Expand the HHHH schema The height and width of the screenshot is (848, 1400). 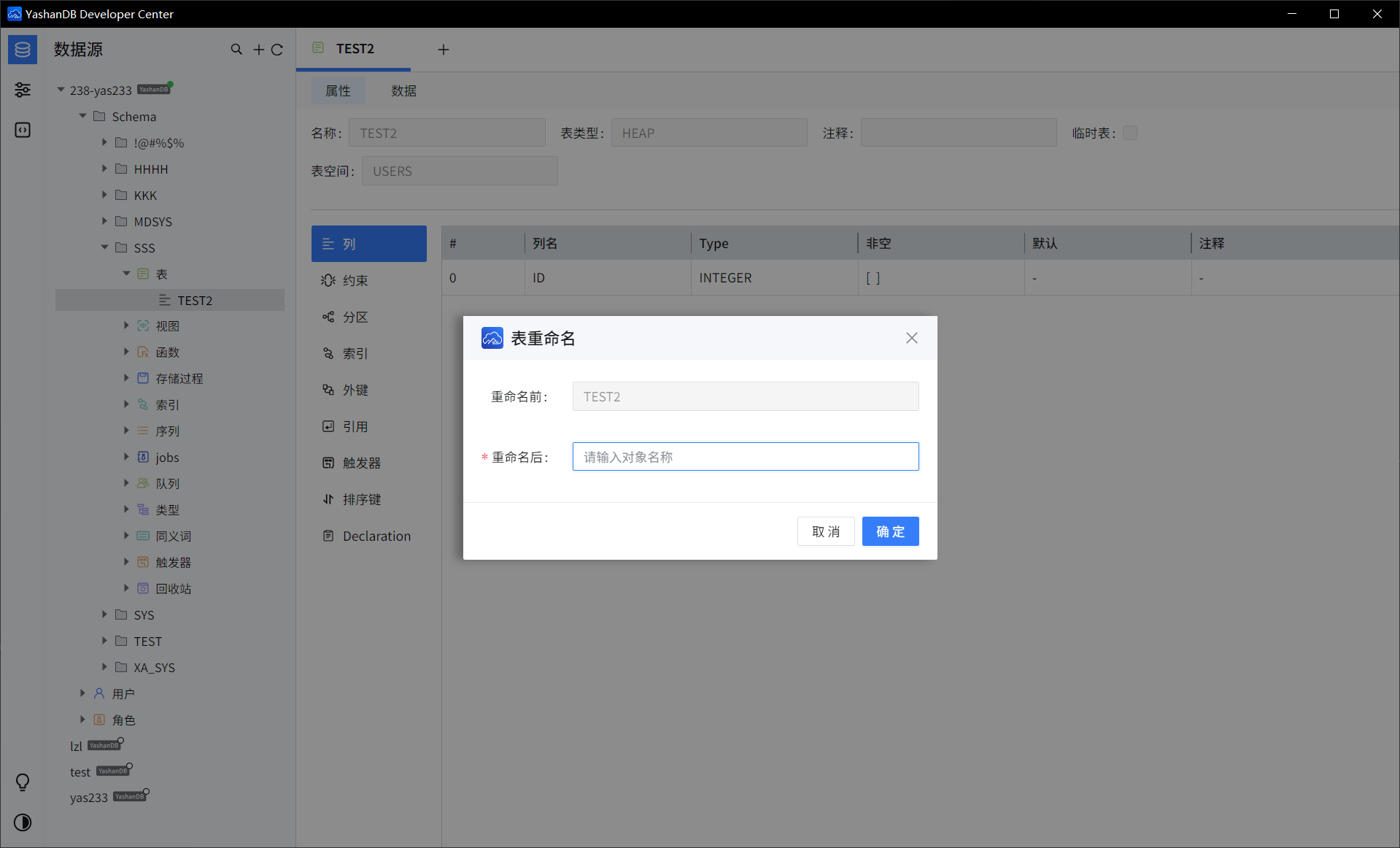click(105, 169)
